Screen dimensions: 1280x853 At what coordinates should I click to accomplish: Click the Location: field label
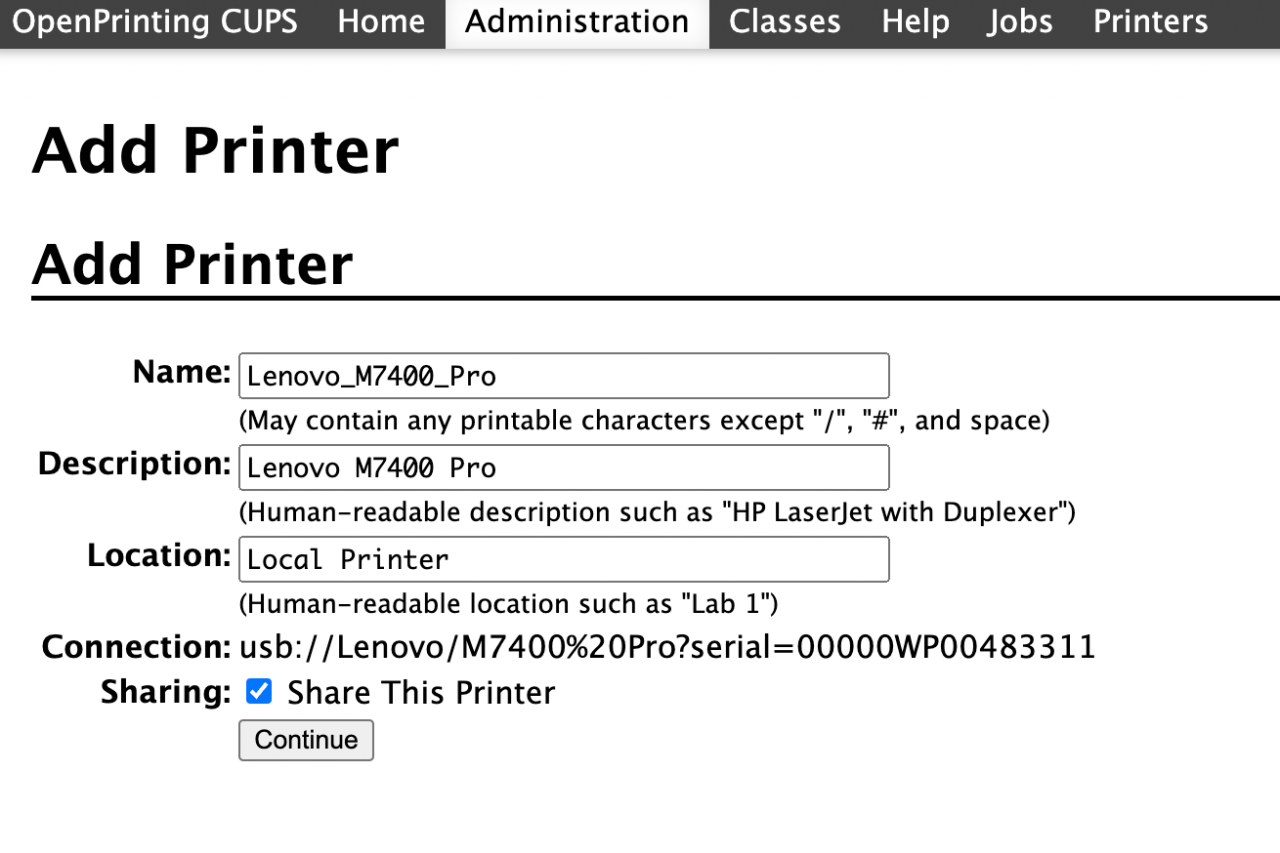[x=159, y=556]
